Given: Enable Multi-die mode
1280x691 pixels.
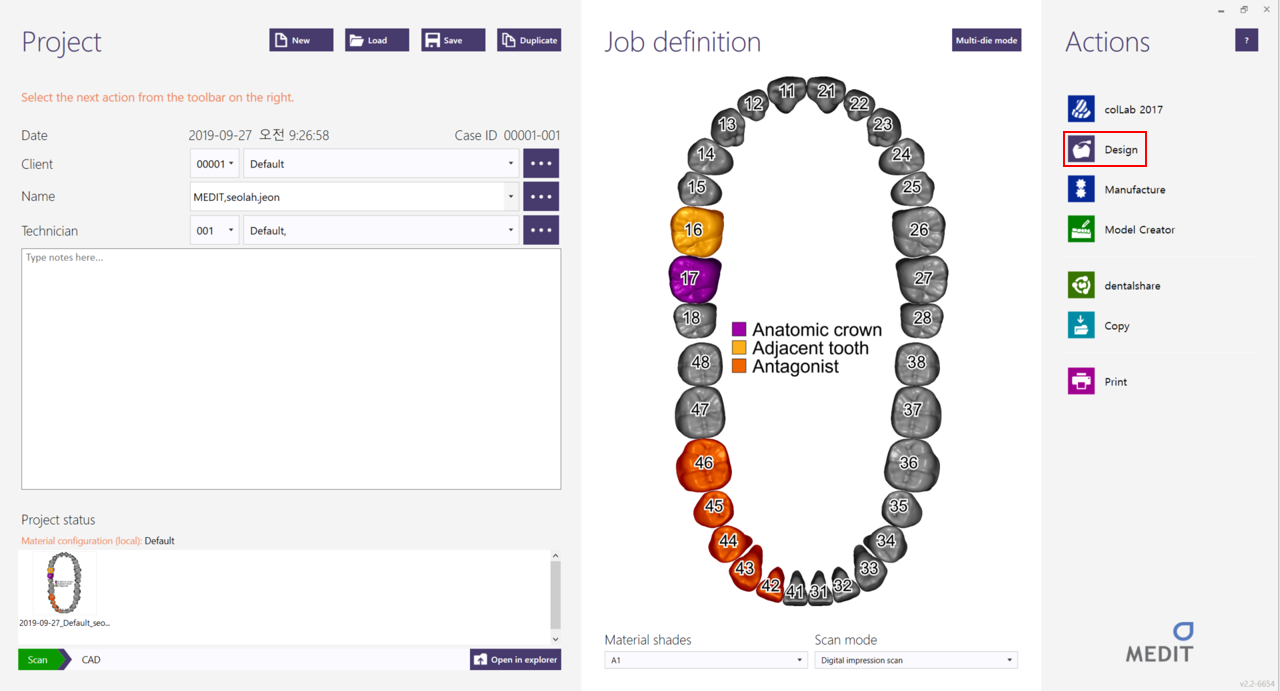Looking at the screenshot, I should coord(986,40).
